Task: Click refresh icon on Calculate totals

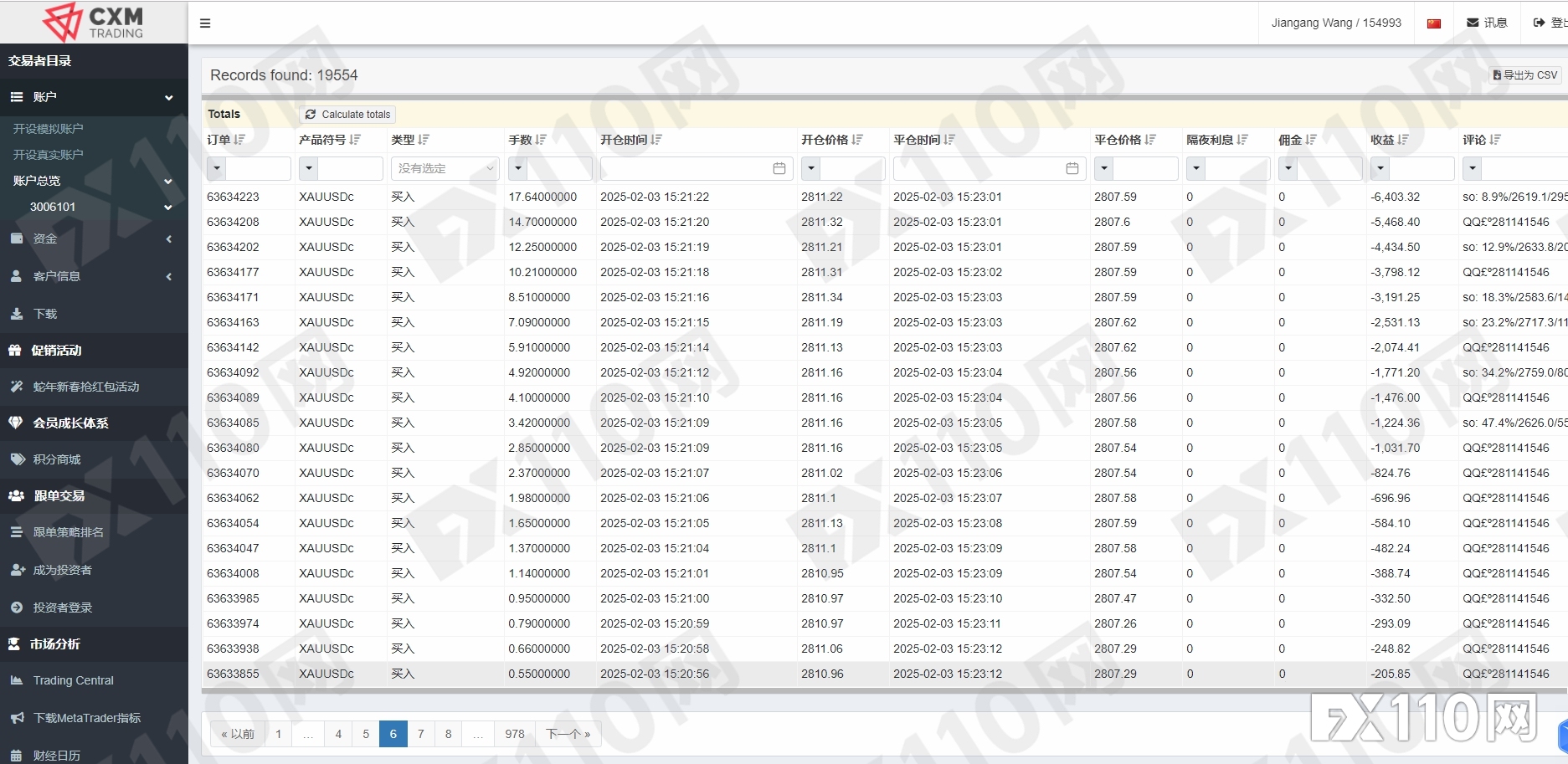Action: (311, 115)
